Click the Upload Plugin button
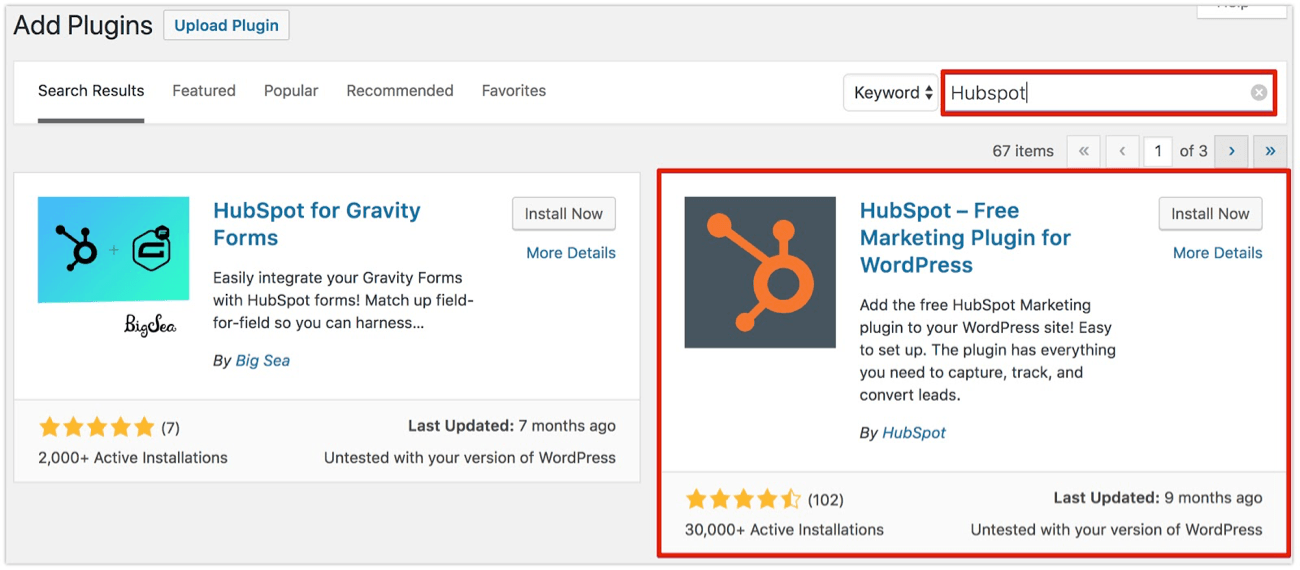This screenshot has width=1300, height=570. click(226, 25)
